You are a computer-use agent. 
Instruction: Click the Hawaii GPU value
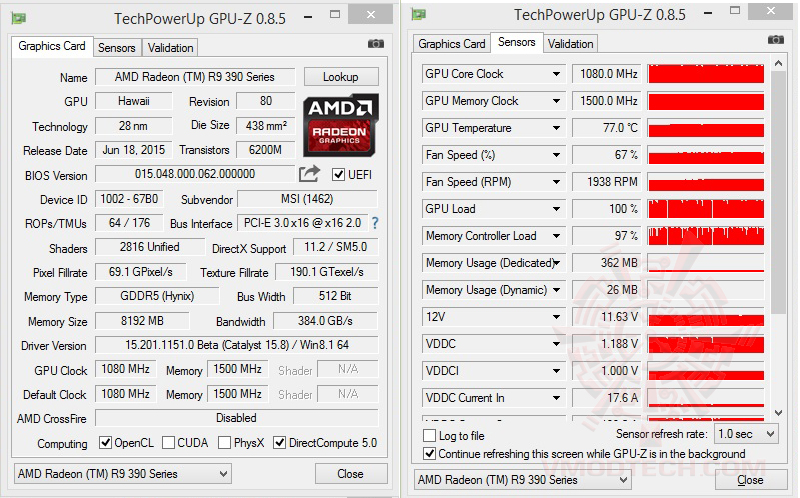(x=134, y=101)
